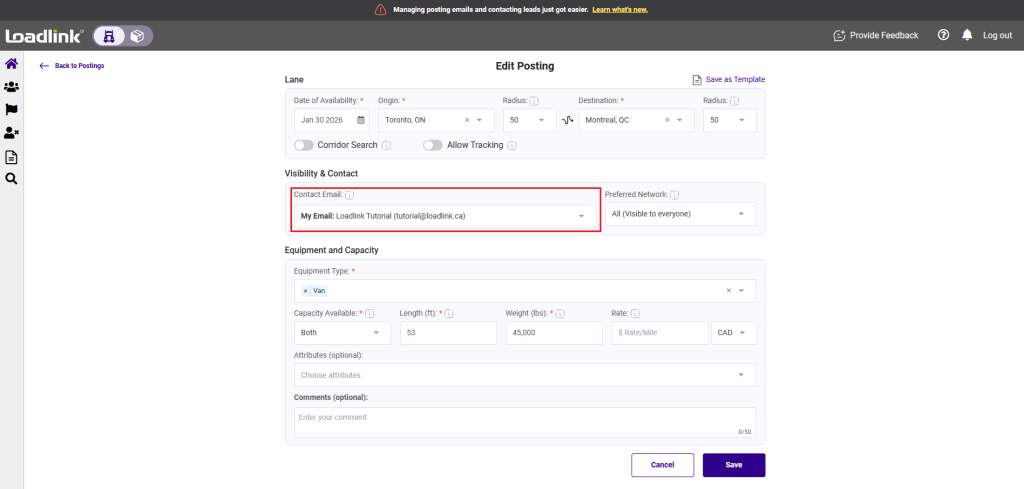Image resolution: width=1024 pixels, height=489 pixels.
Task: Click the Home icon in left sidebar
Action: (12, 64)
